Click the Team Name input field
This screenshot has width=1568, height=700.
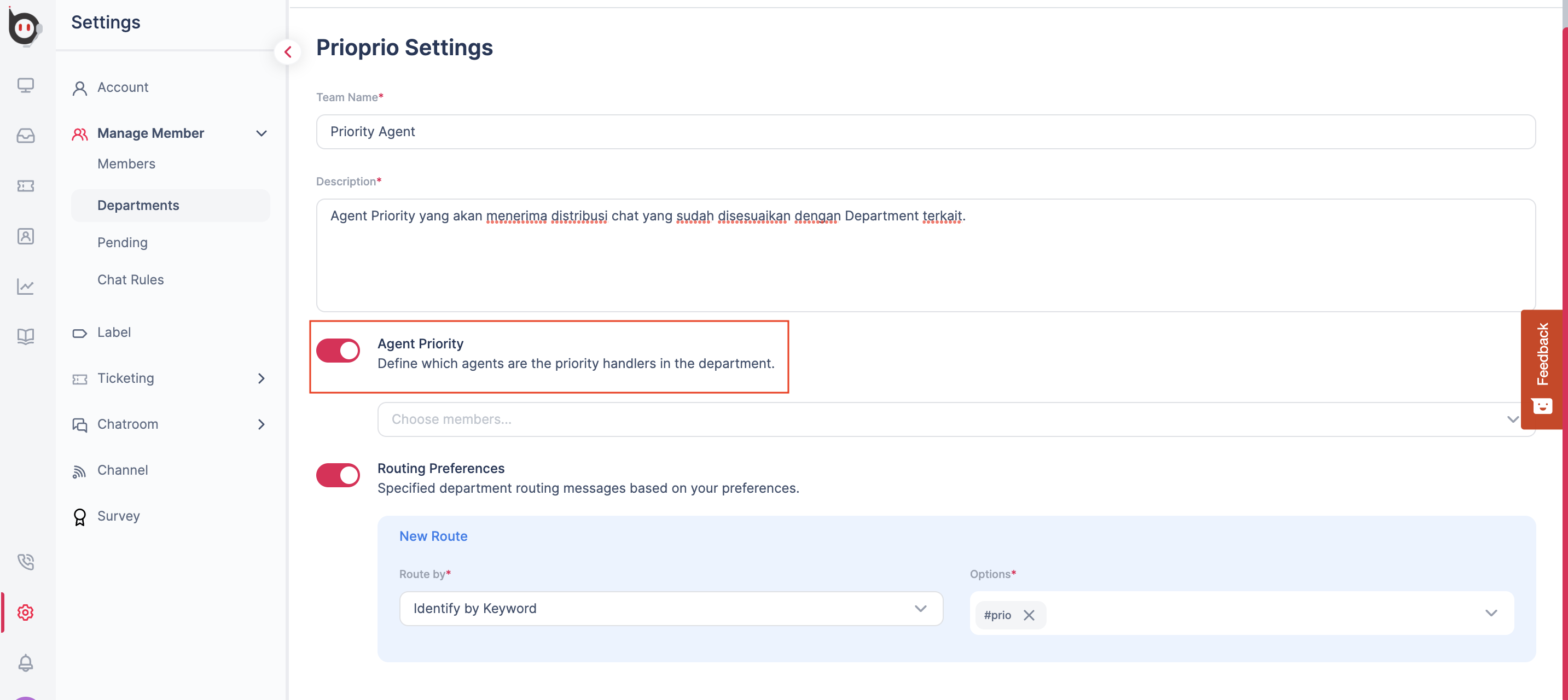pyautogui.click(x=925, y=131)
